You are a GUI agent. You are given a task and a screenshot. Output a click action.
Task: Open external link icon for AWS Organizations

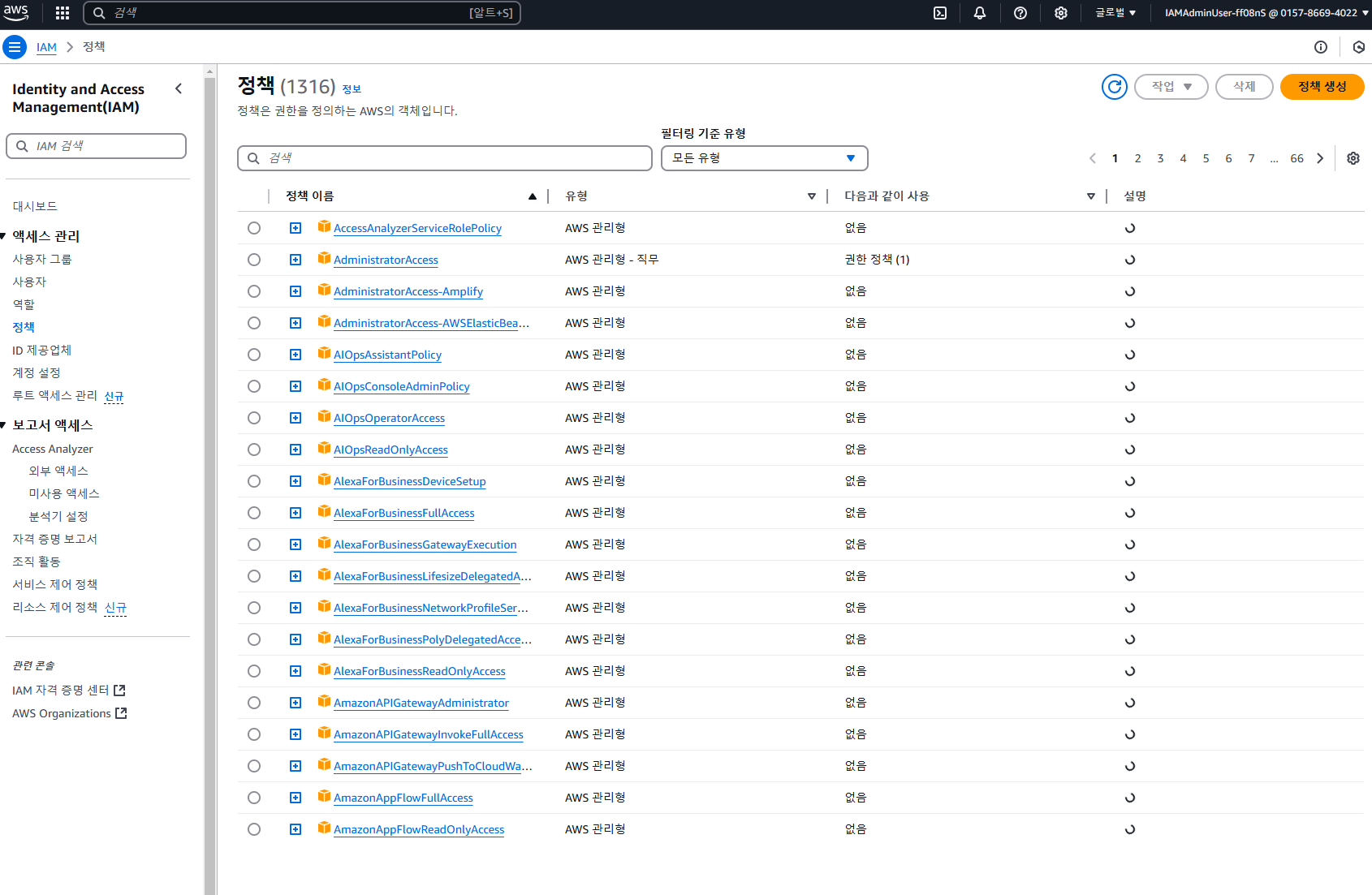[122, 713]
